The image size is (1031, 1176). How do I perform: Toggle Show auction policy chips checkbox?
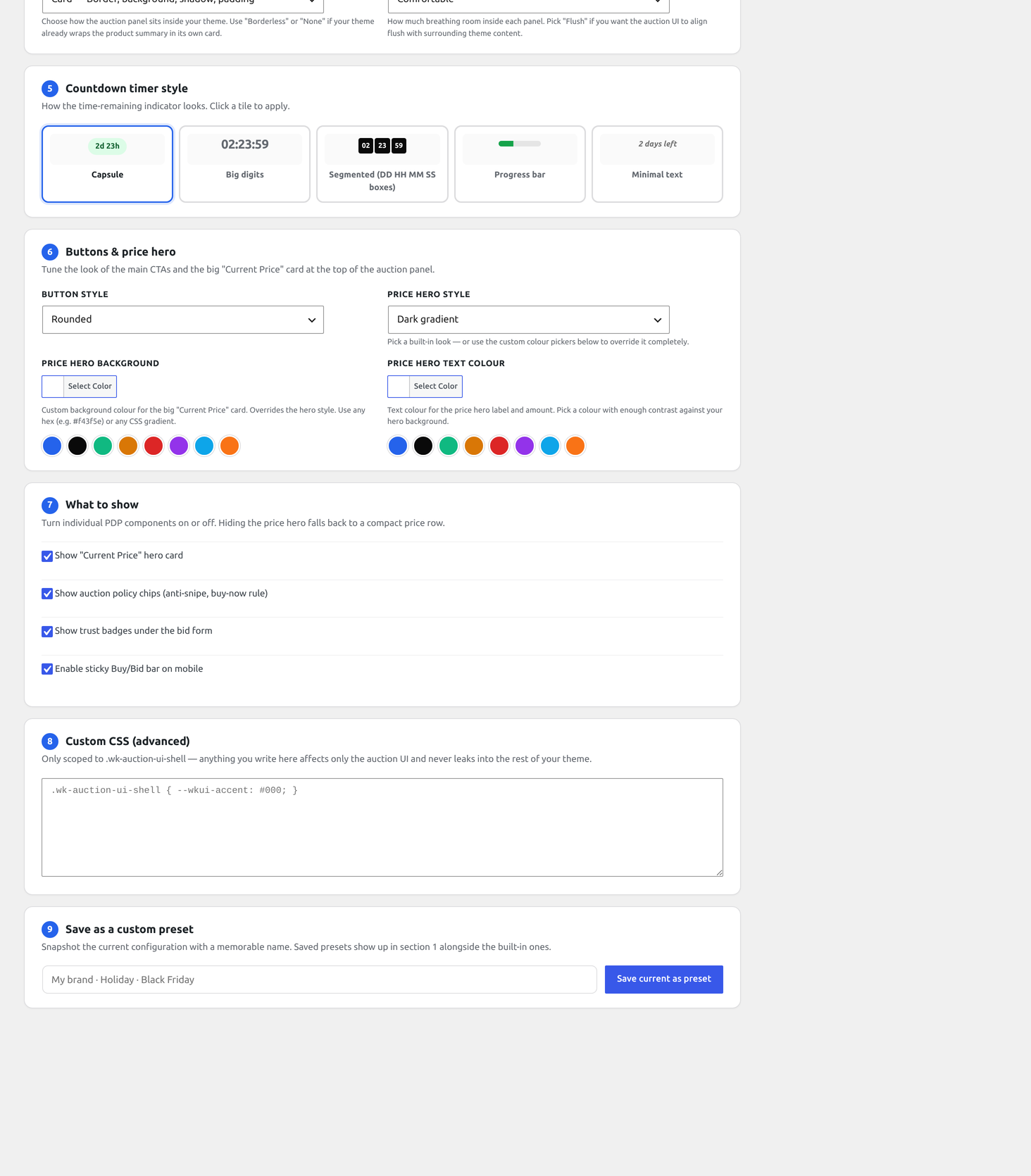coord(47,594)
